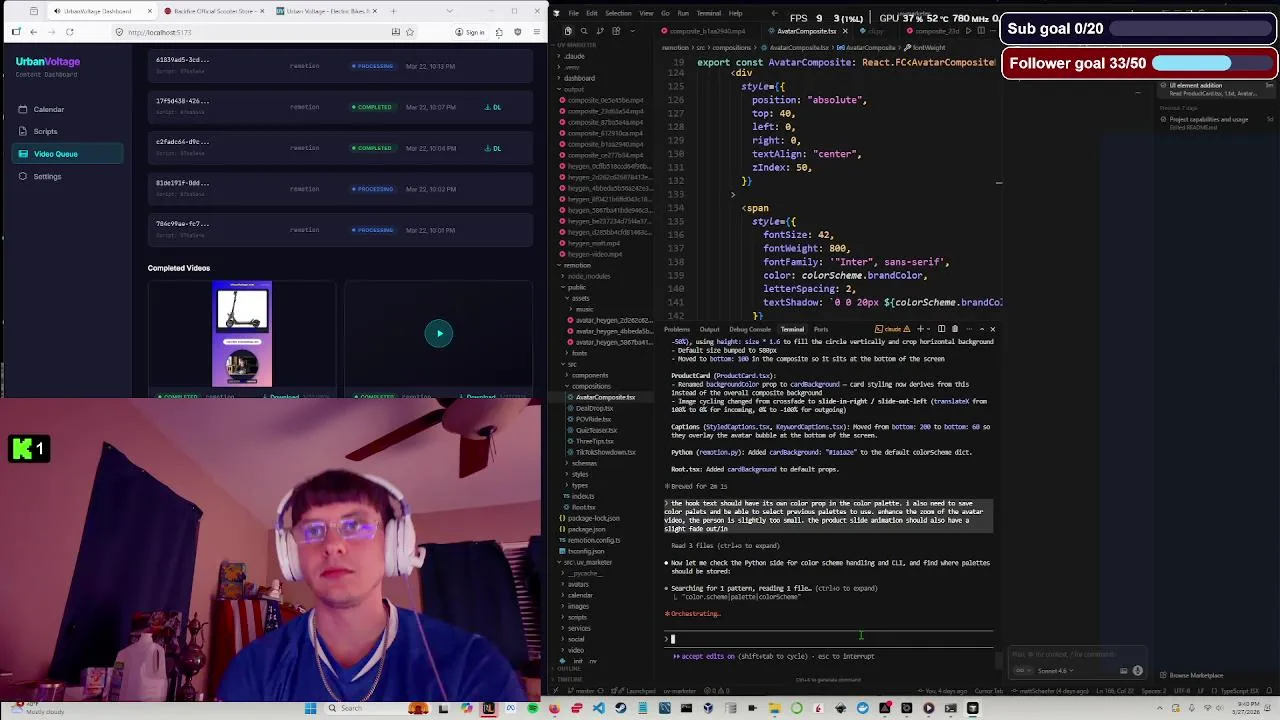Download the video from job 17f5d438-426
Image resolution: width=1280 pixels, height=720 pixels.
(x=493, y=107)
